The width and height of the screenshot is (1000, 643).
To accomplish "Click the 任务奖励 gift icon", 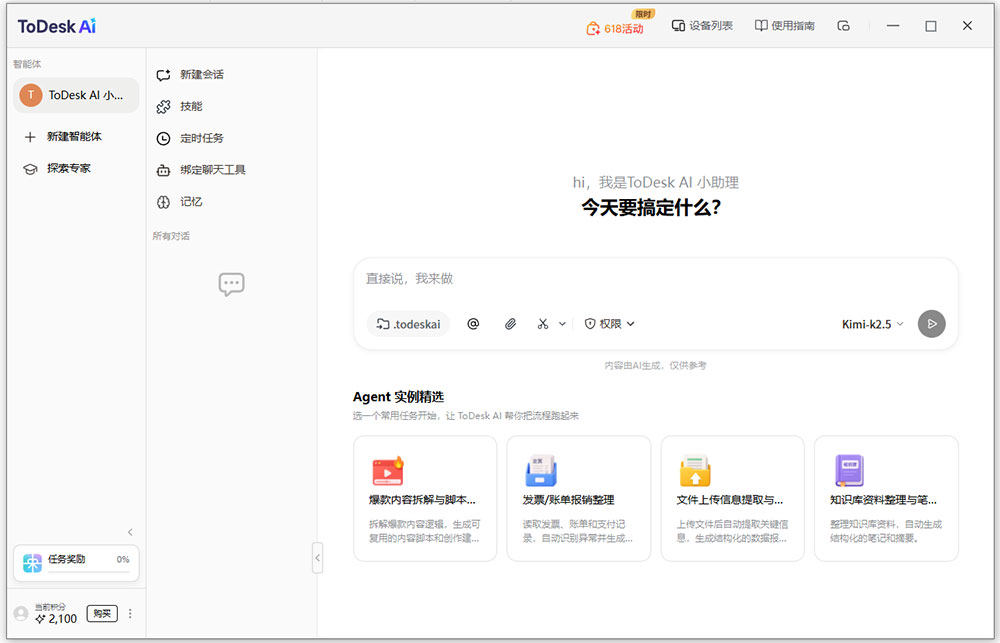I will 32,563.
